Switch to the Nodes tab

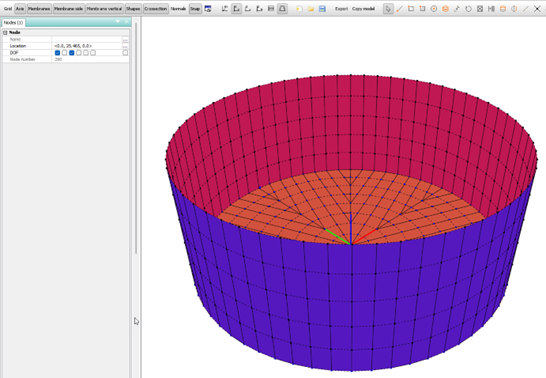pyautogui.click(x=13, y=23)
